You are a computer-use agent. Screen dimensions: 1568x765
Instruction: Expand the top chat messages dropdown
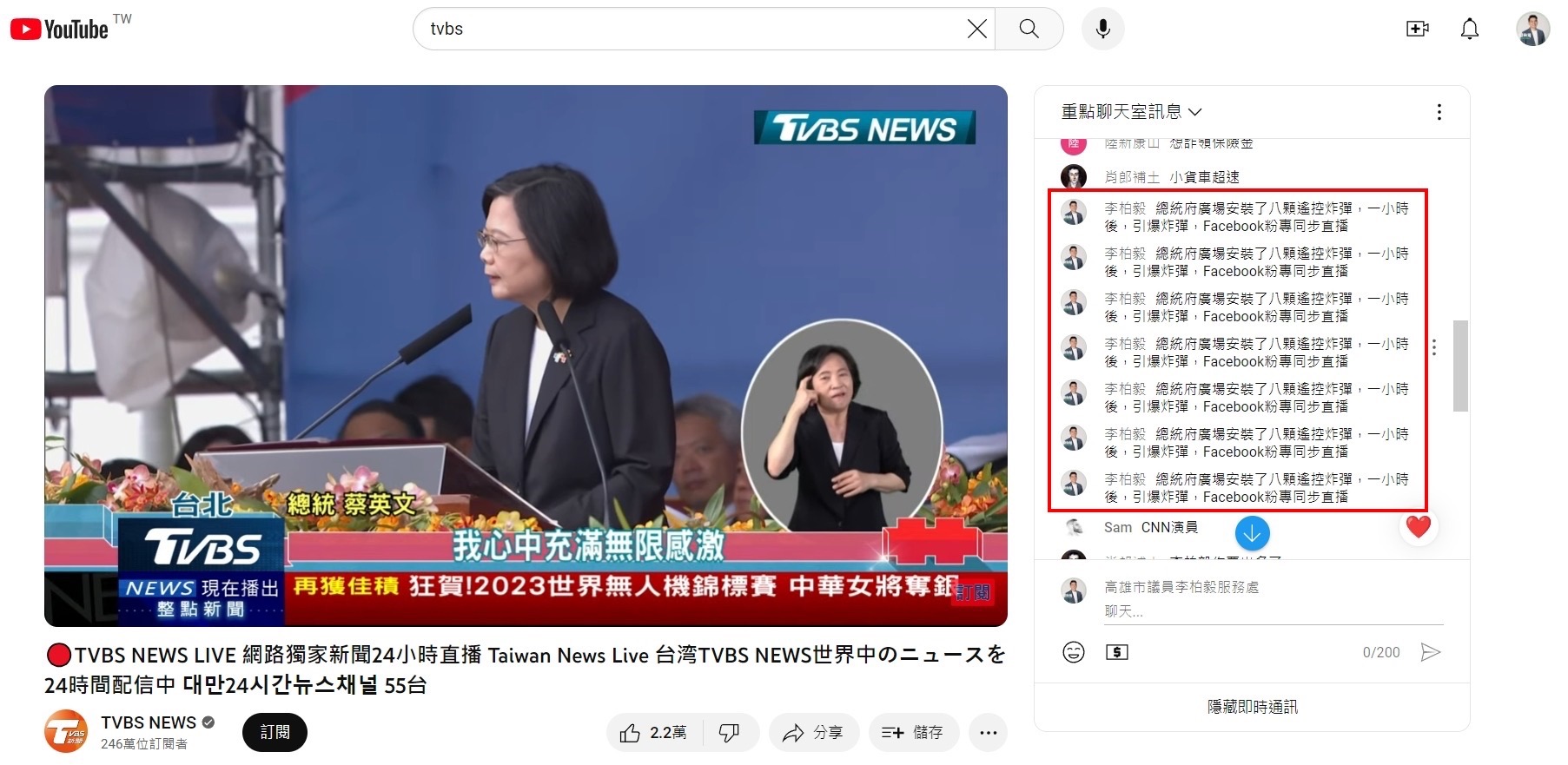click(1132, 112)
